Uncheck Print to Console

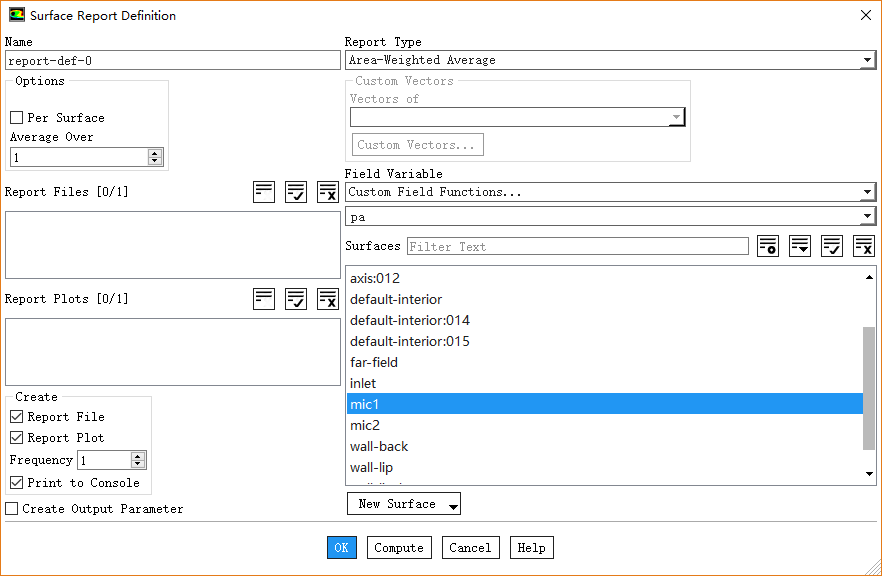coord(17,483)
